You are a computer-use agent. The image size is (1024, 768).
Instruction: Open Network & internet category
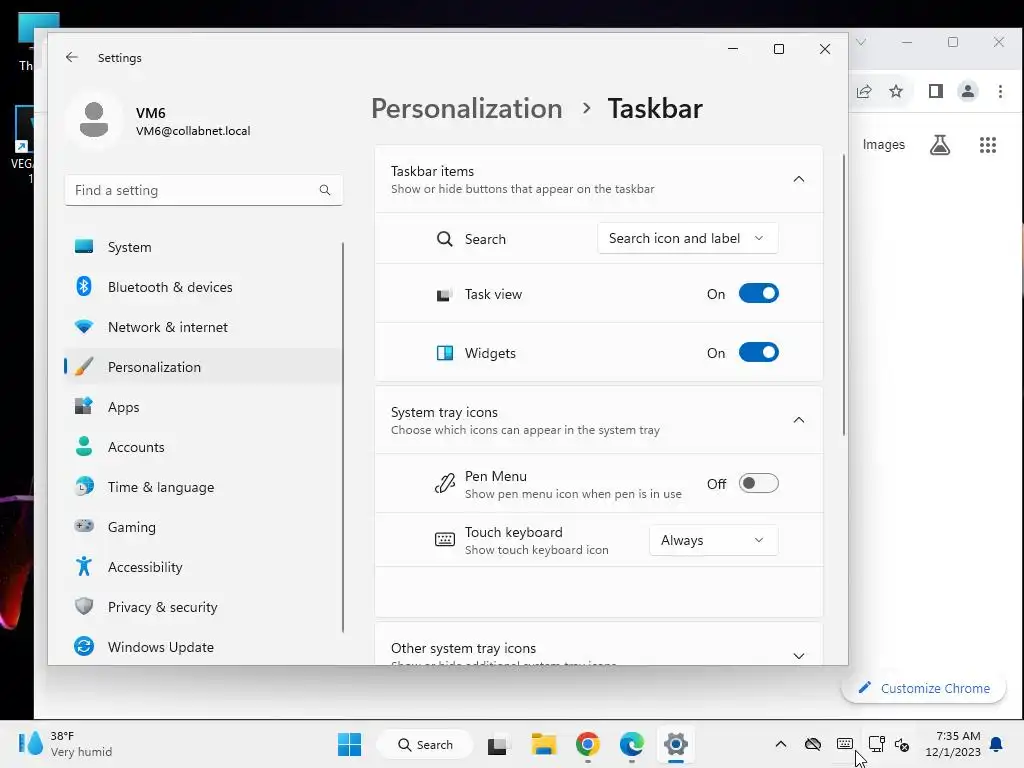pos(203,327)
